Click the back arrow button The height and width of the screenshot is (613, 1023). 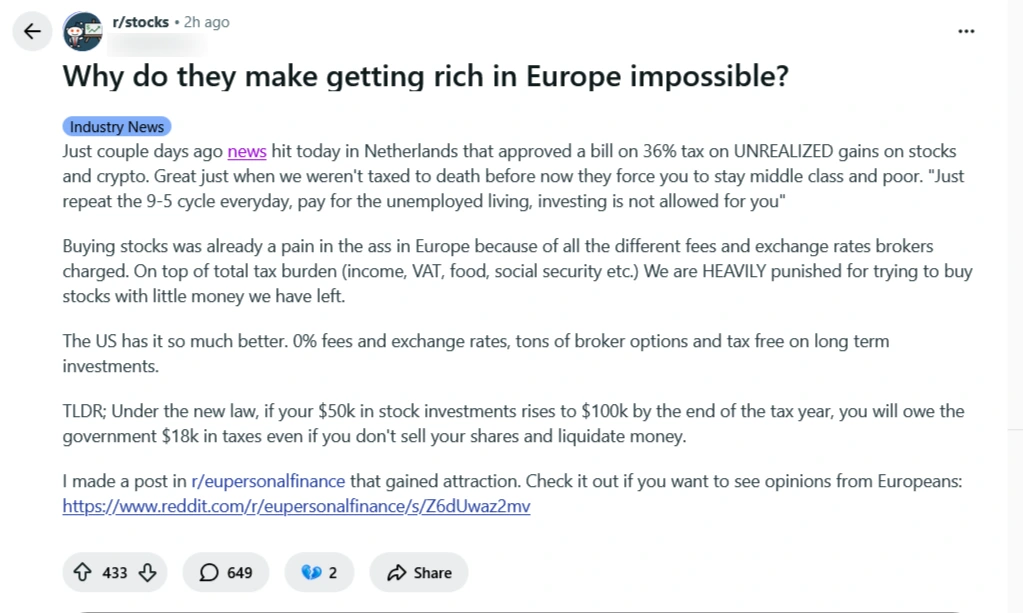click(32, 31)
